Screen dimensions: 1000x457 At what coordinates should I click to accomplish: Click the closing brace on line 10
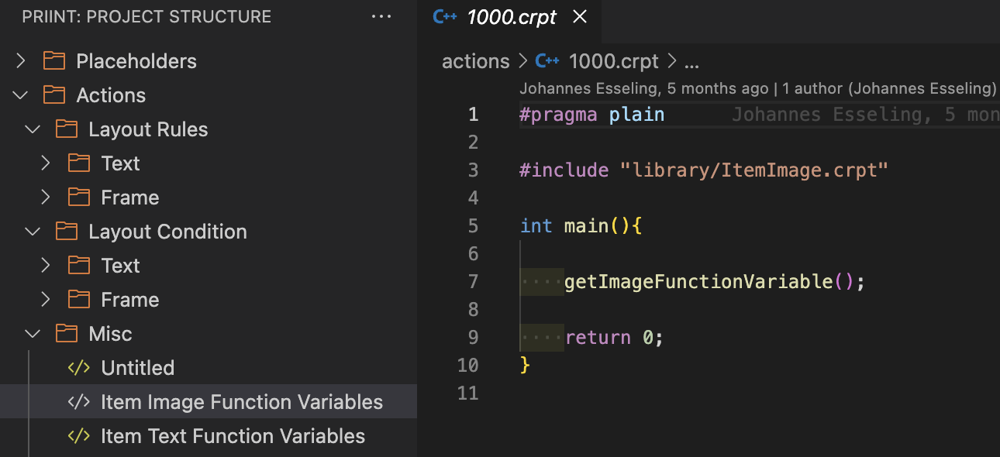tap(525, 365)
